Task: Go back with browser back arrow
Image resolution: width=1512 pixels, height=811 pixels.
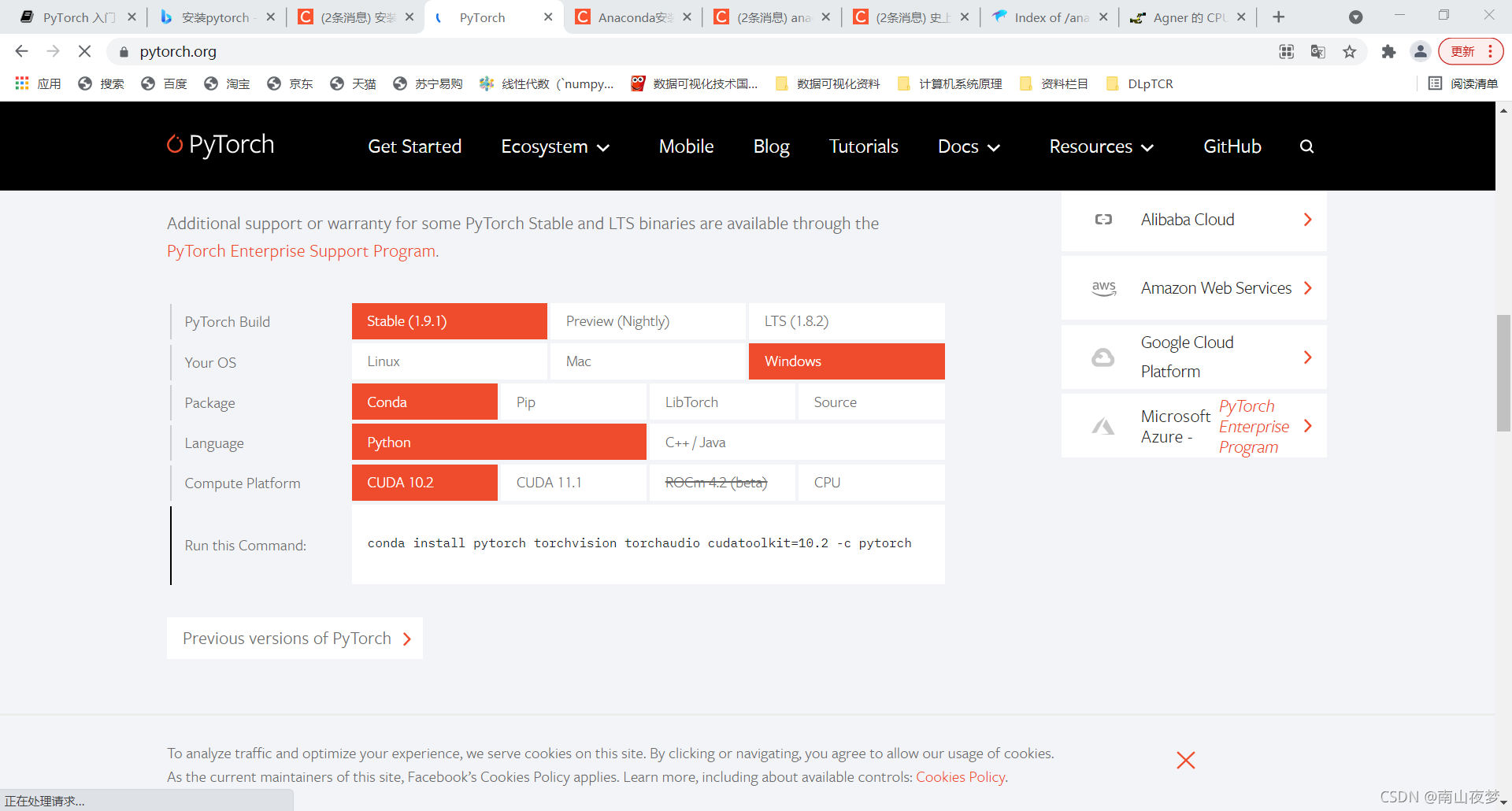Action: pos(21,51)
